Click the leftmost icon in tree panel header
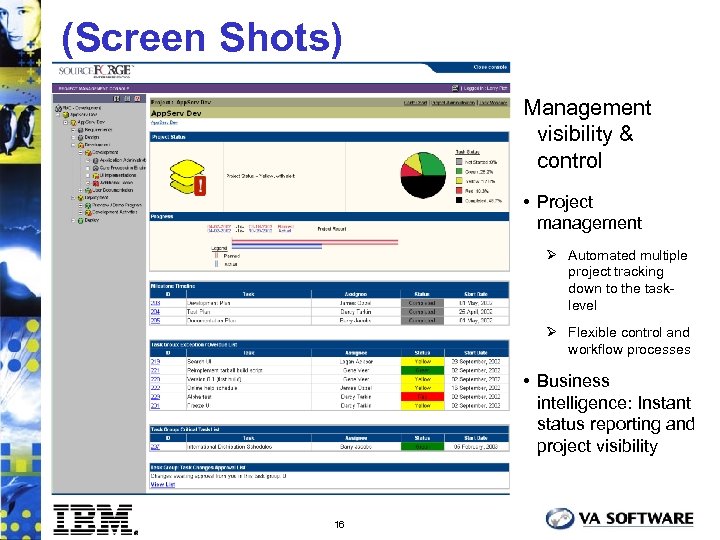Screen dimensions: 720x540 [x=116, y=99]
